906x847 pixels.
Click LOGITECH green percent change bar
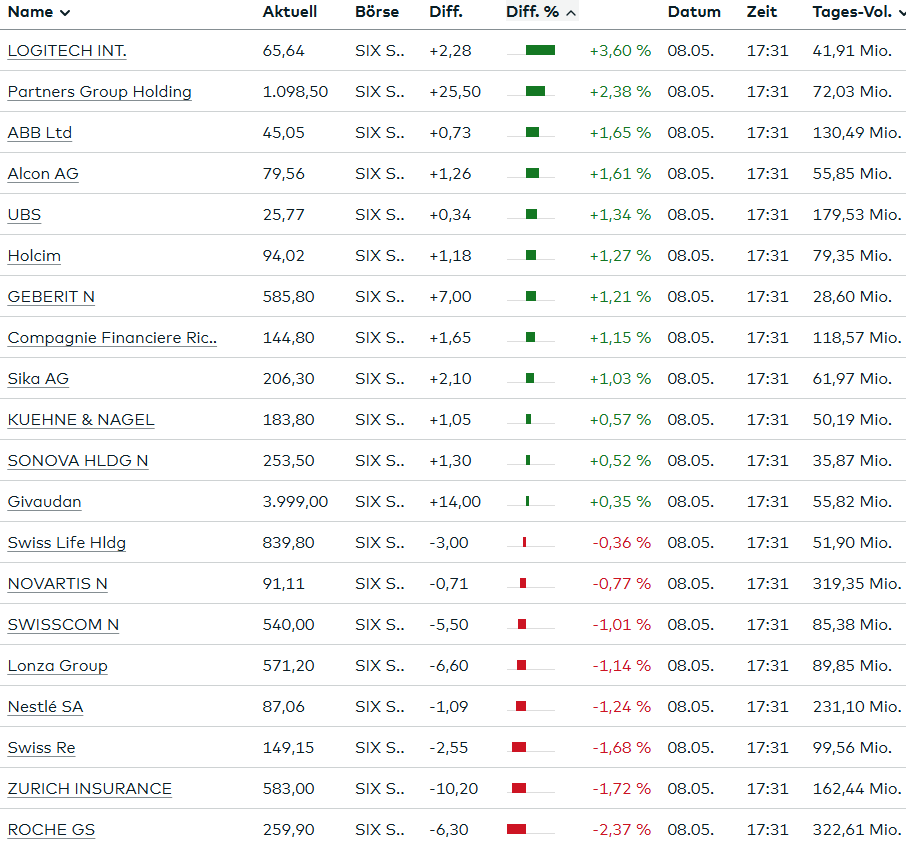tap(540, 51)
